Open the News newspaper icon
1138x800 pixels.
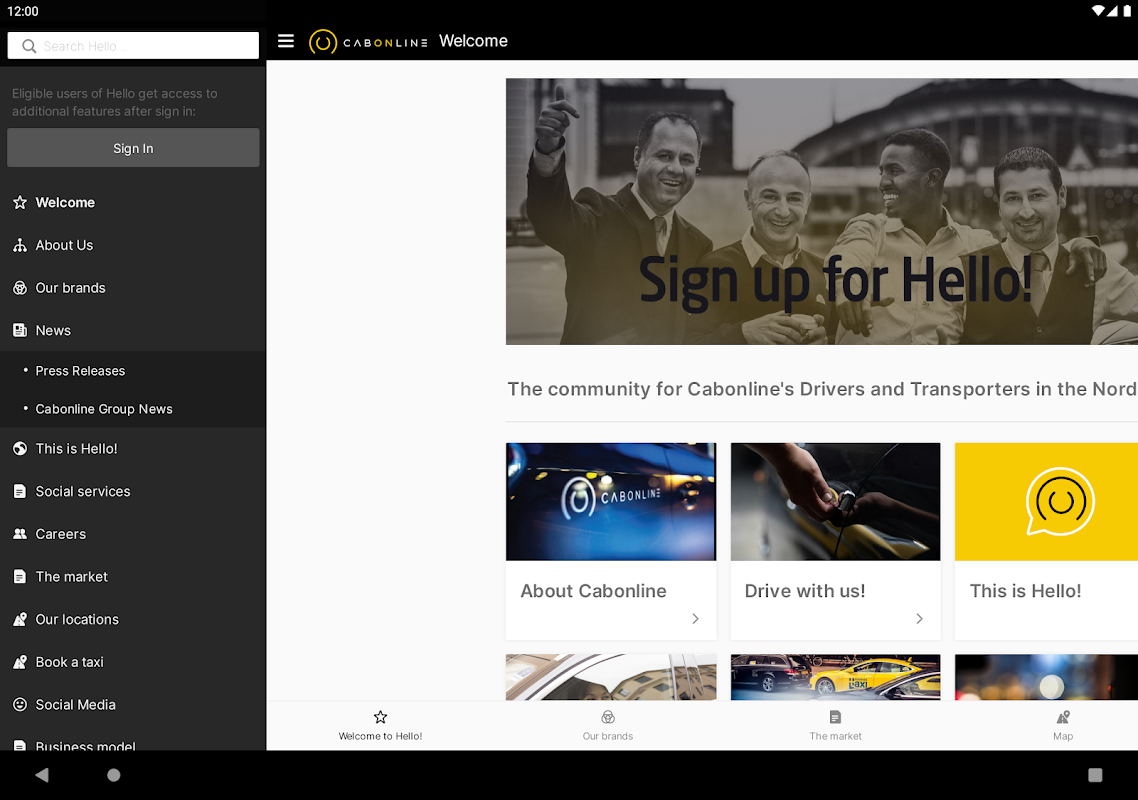20,330
